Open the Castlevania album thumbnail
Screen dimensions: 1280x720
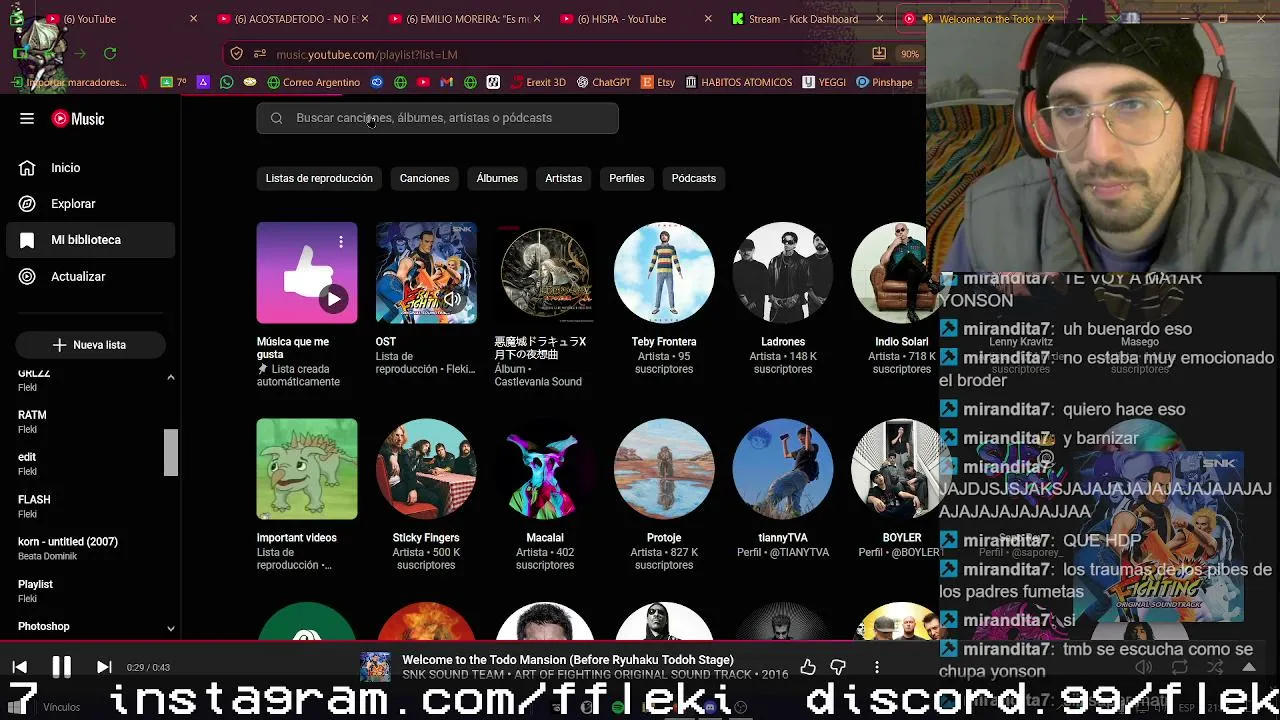tap(545, 273)
